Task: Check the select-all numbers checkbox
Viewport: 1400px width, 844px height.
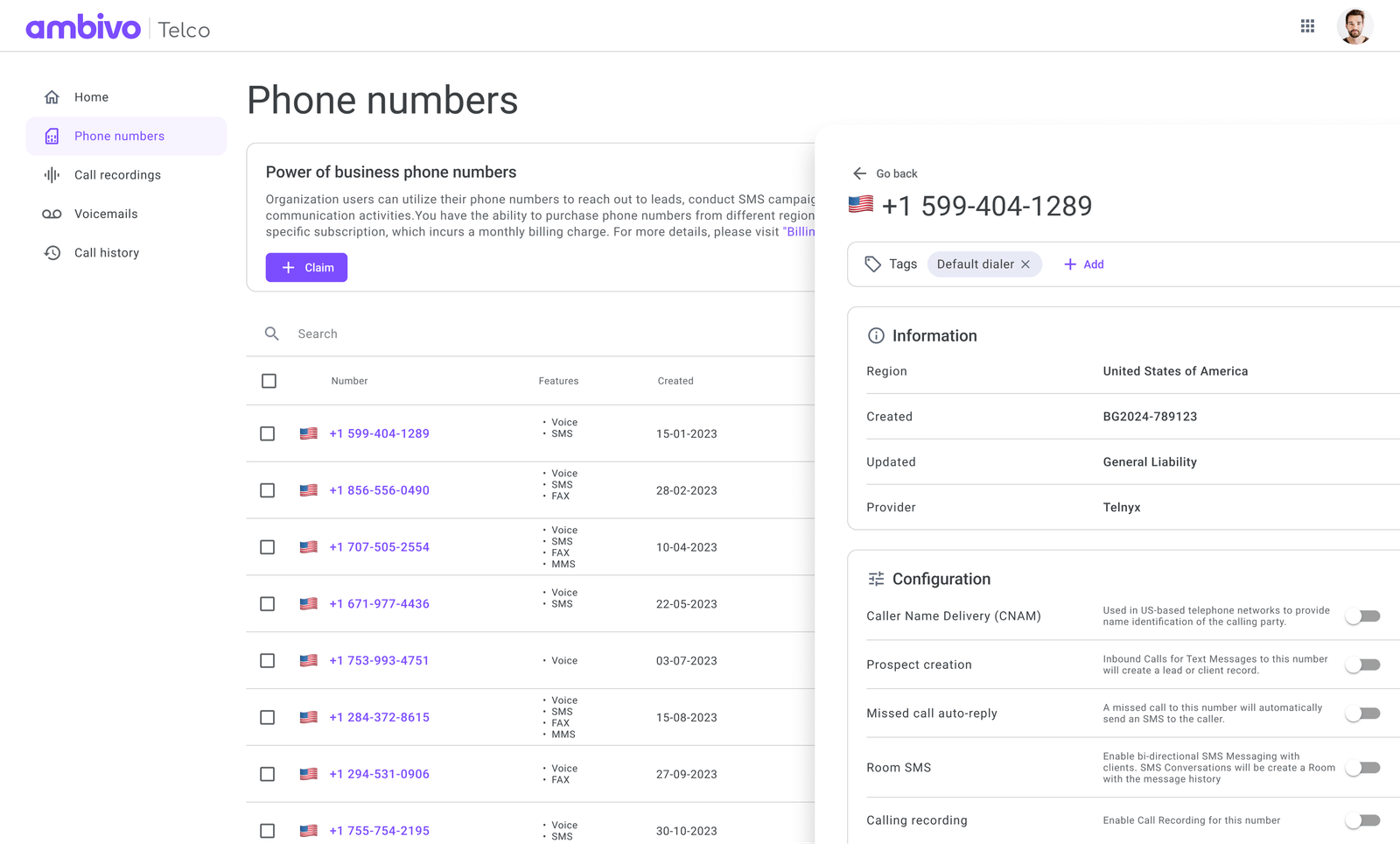Action: [269, 381]
